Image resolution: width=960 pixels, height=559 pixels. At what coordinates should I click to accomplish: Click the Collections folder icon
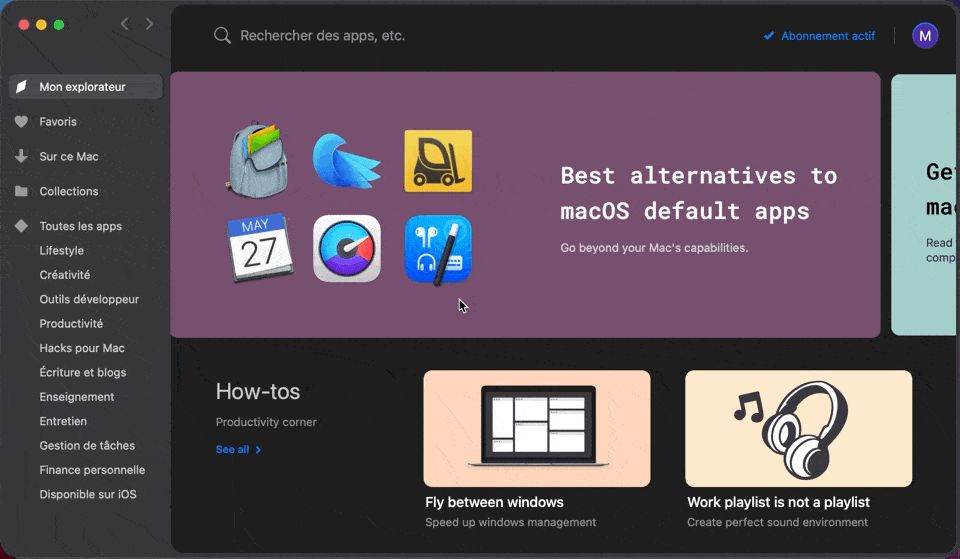coord(21,191)
